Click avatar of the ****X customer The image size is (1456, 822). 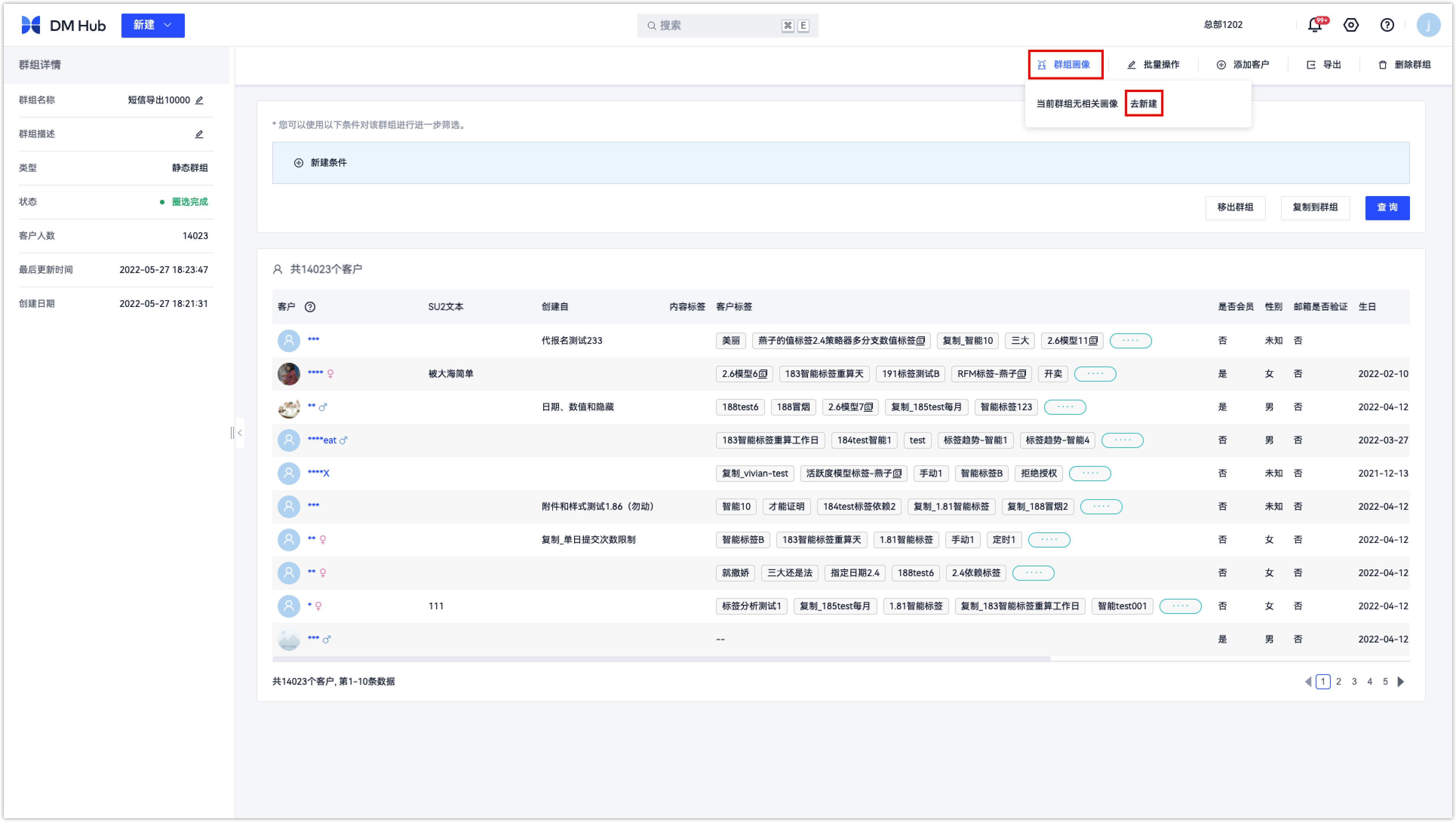pos(289,474)
